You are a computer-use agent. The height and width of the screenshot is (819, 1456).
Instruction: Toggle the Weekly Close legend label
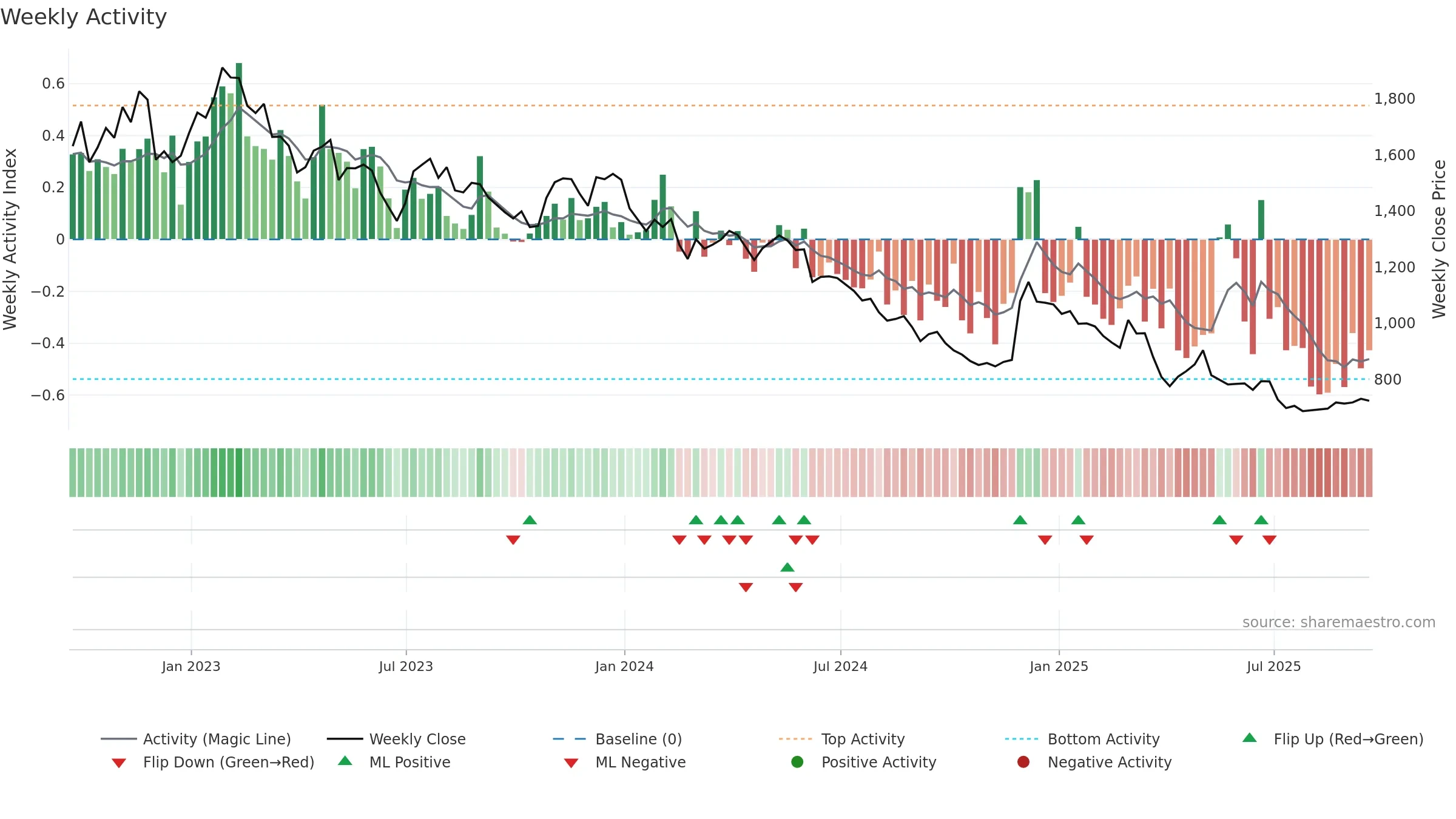click(x=417, y=739)
